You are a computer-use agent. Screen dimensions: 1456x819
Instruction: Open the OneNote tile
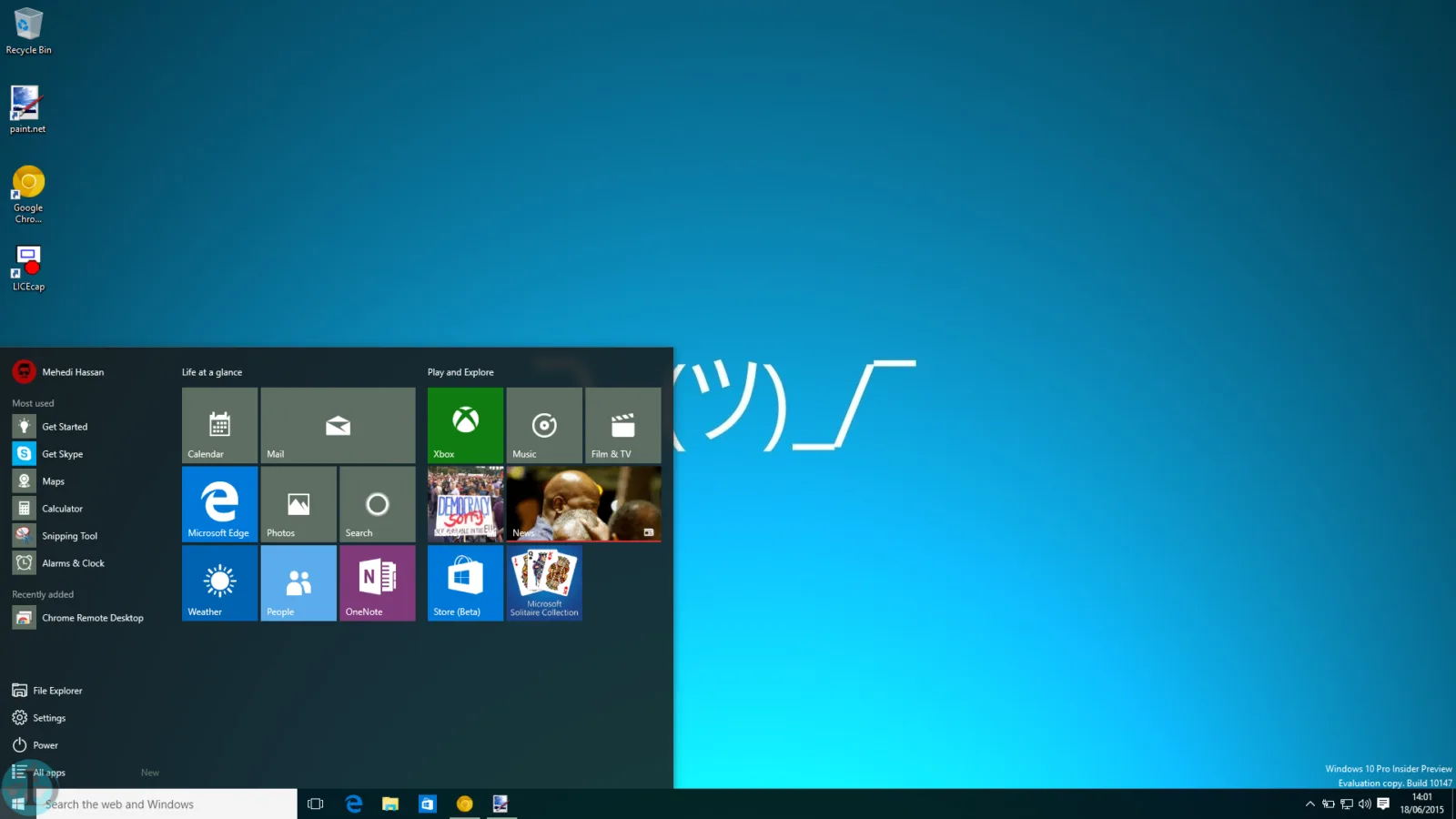pos(378,583)
